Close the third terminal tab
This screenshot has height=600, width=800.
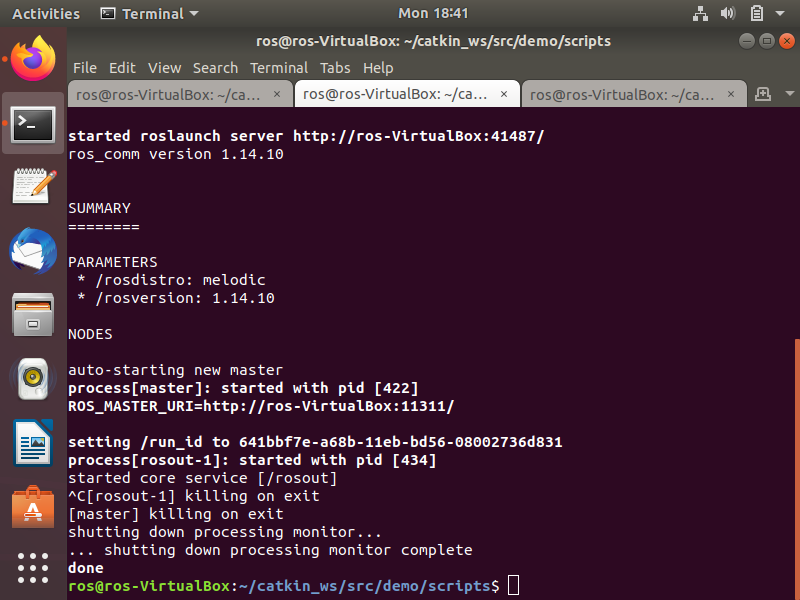coord(731,94)
